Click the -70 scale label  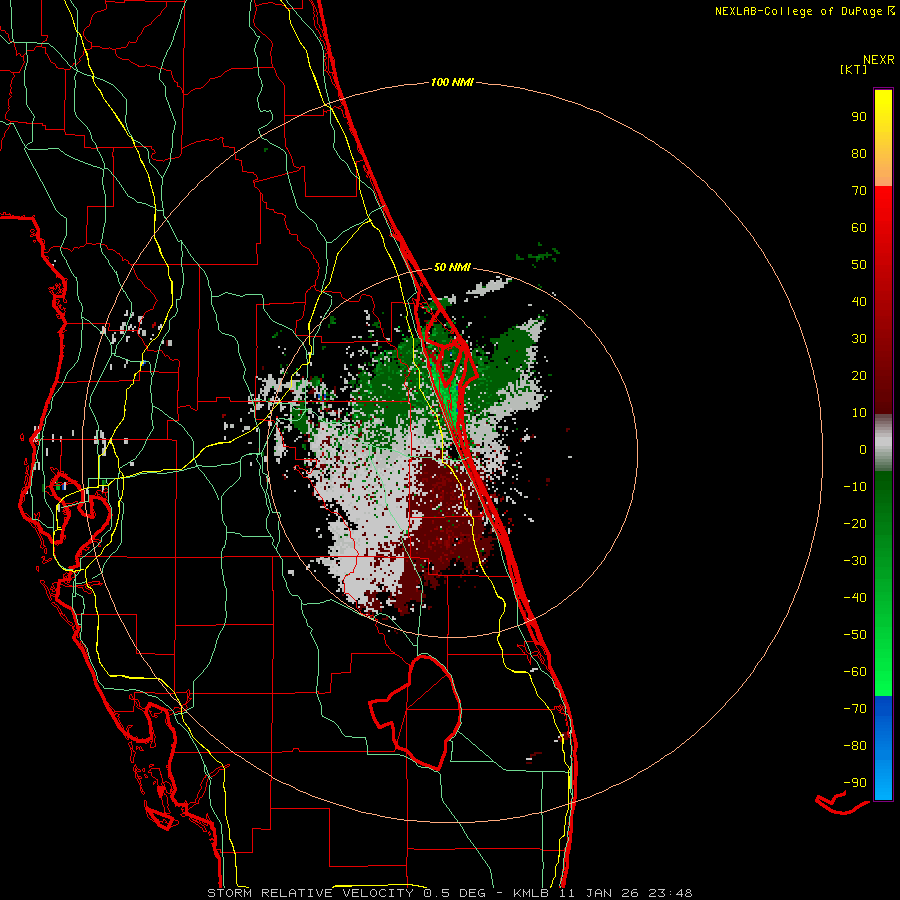tap(855, 708)
